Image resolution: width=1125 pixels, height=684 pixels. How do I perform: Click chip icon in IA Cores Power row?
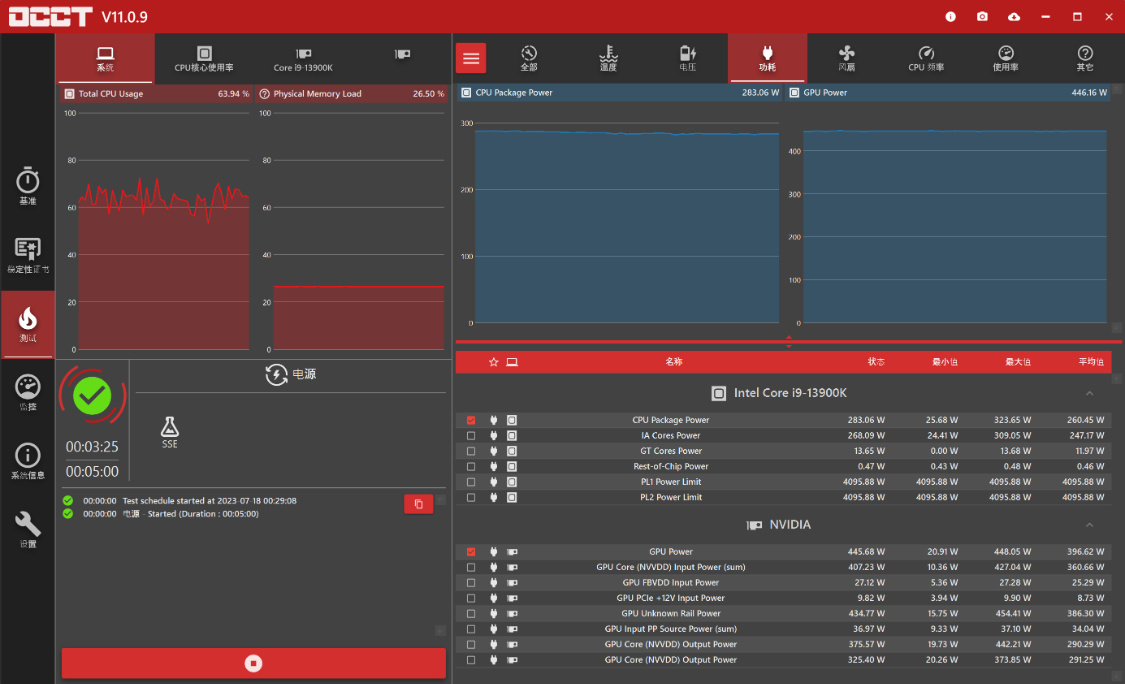[x=512, y=436]
